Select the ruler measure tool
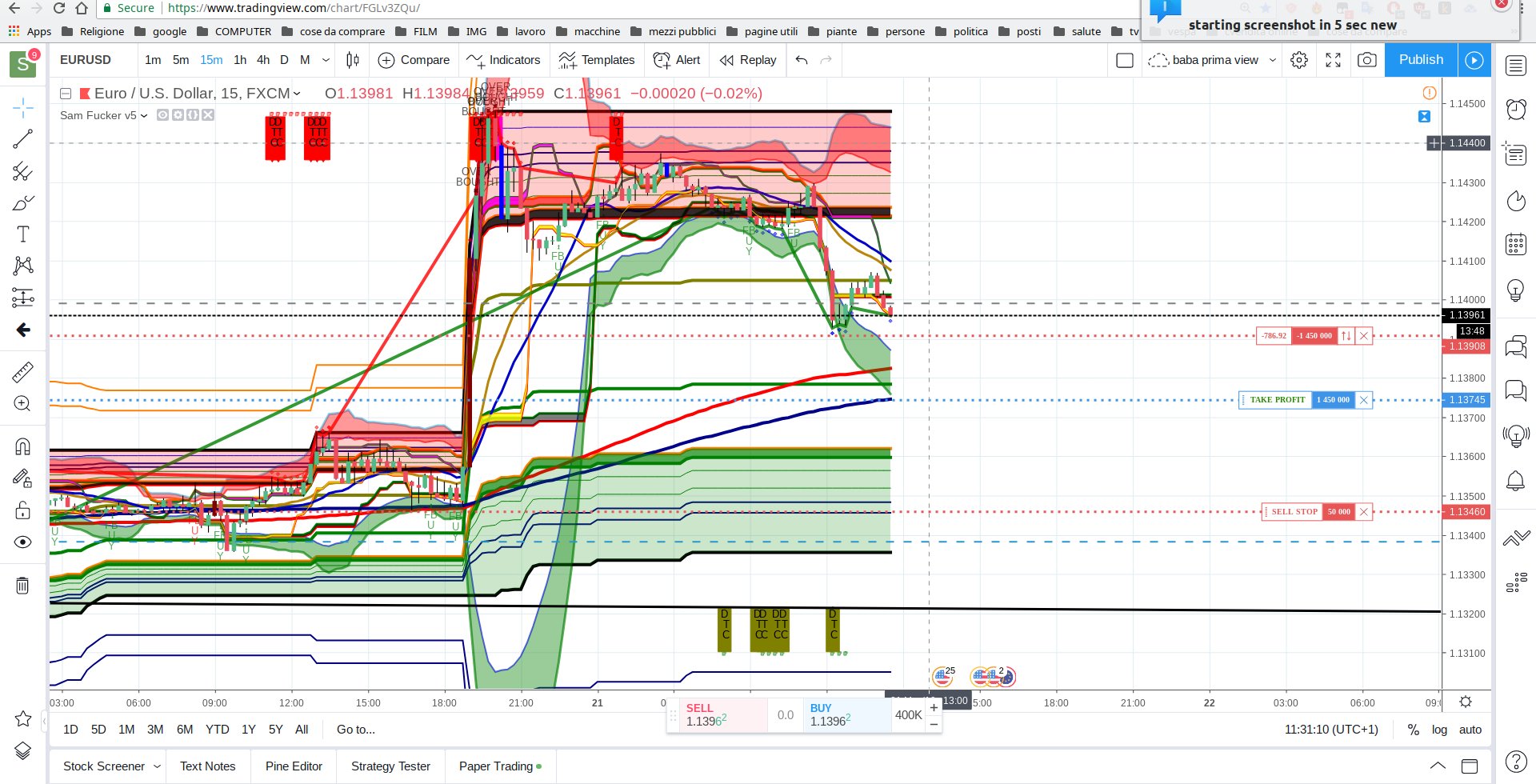Viewport: 1536px width, 784px height. click(22, 372)
